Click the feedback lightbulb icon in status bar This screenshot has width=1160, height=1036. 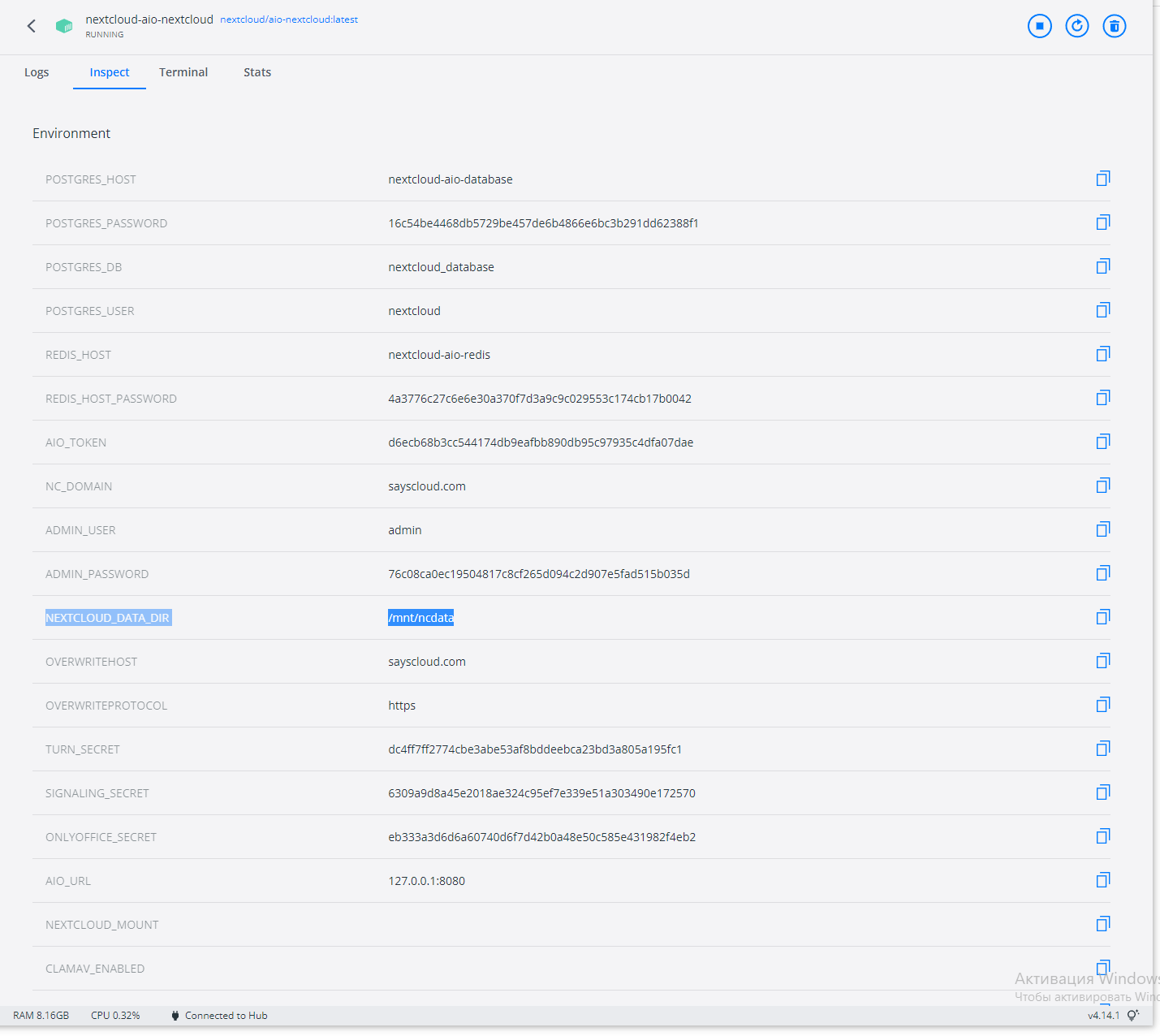pos(1133,1016)
